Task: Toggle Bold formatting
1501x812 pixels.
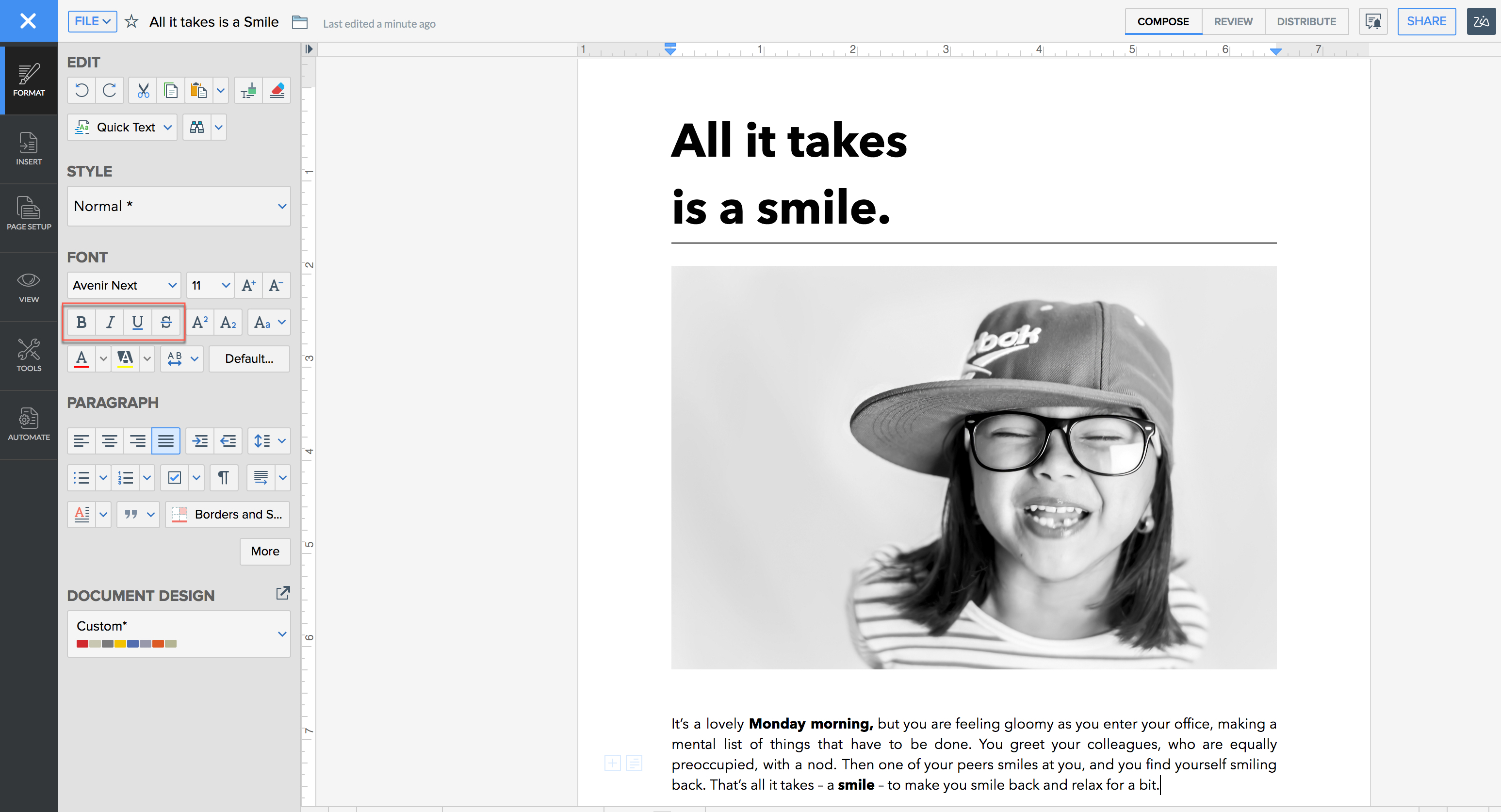Action: [x=82, y=322]
